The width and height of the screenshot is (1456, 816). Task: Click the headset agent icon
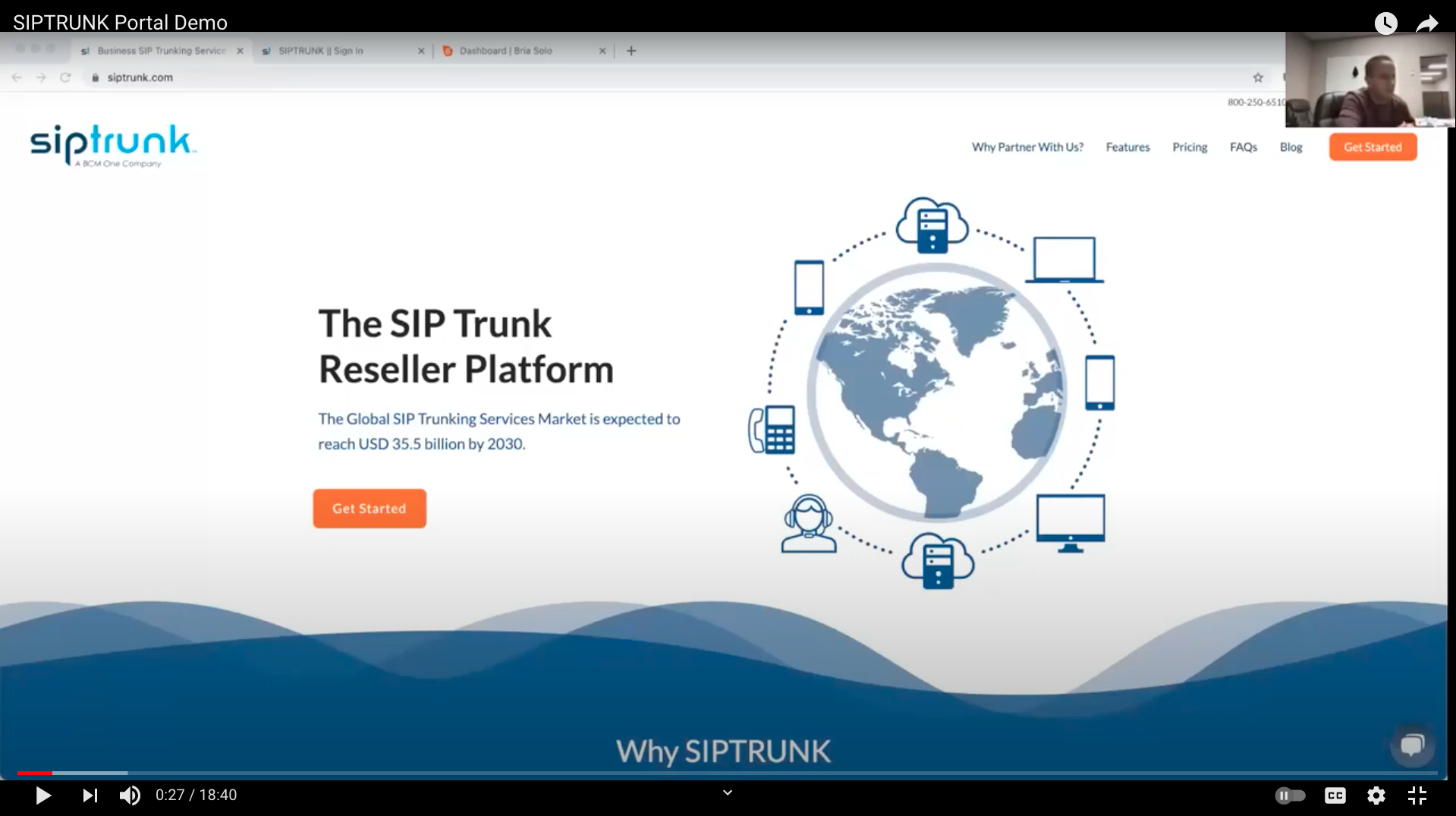[x=809, y=524]
